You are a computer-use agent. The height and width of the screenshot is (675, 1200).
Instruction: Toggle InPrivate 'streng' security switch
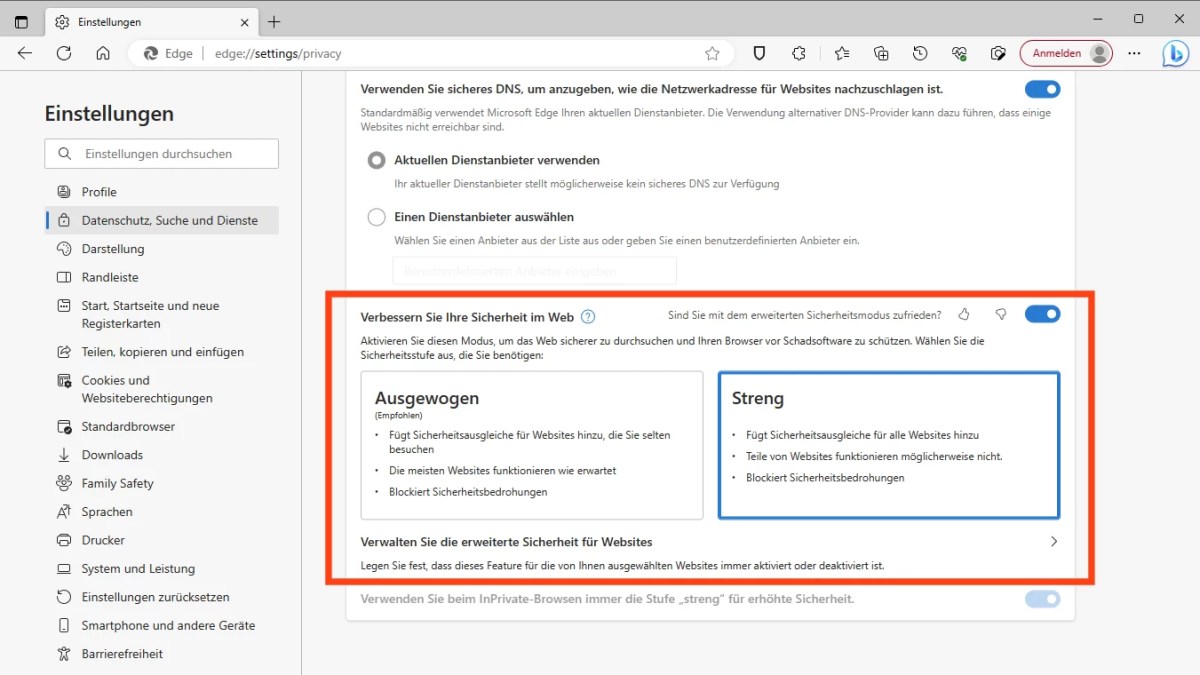1042,599
